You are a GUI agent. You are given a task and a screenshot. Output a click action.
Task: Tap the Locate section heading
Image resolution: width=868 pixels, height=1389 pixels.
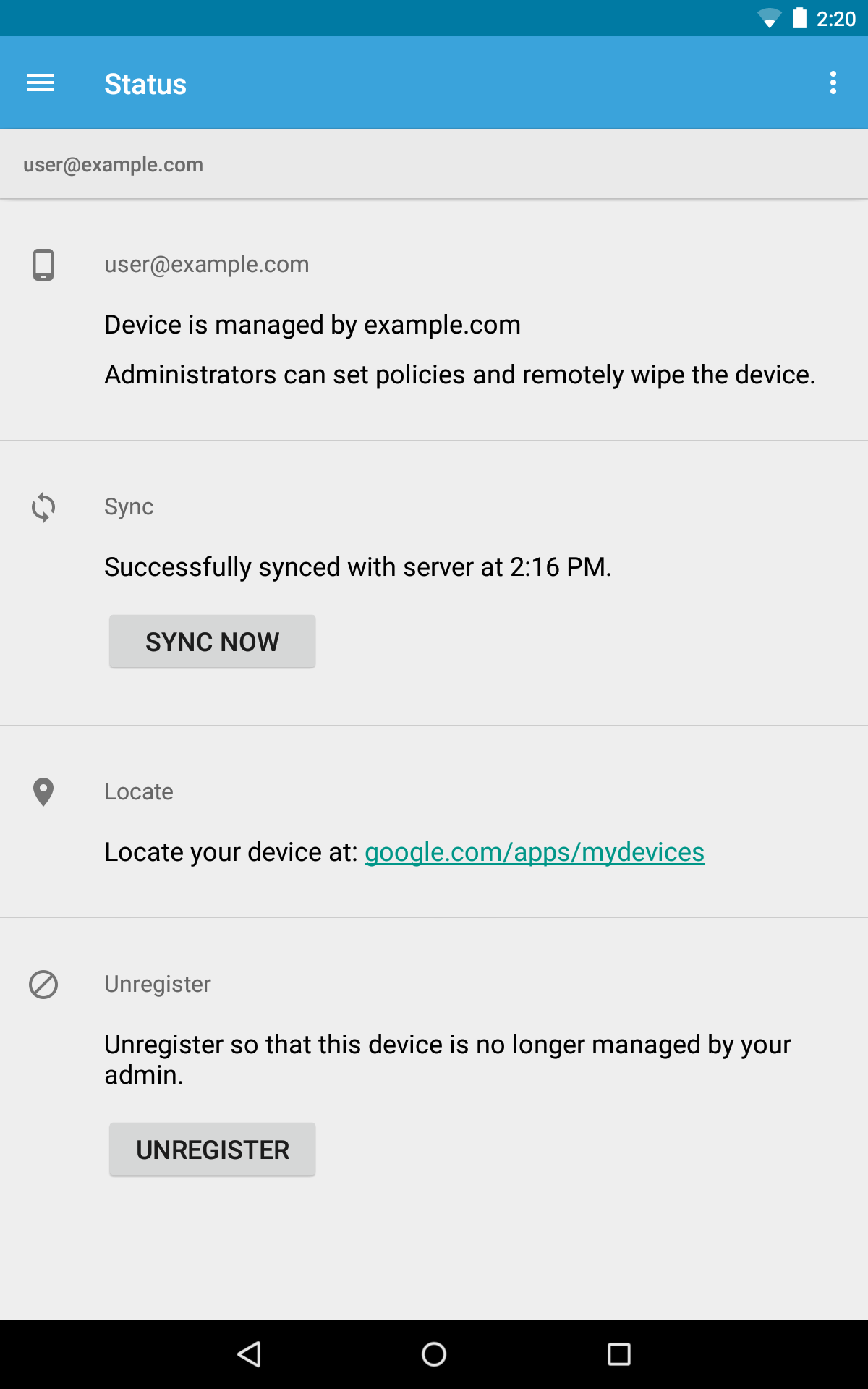click(x=139, y=791)
